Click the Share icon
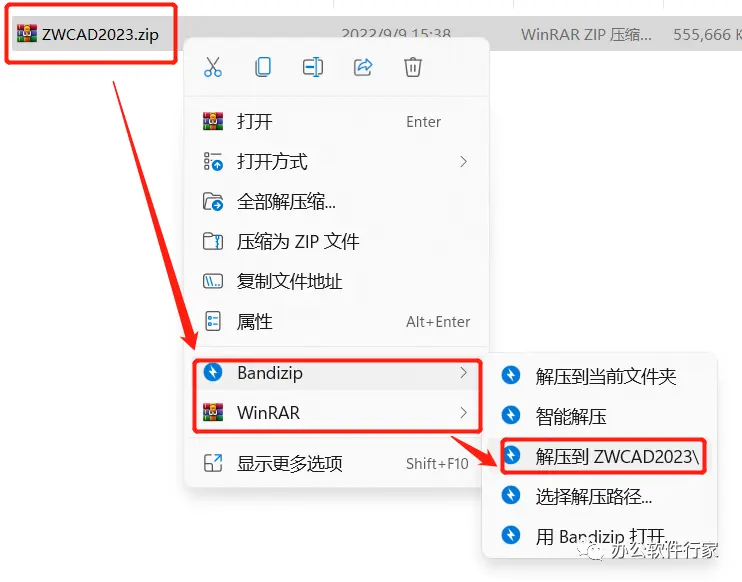 363,67
